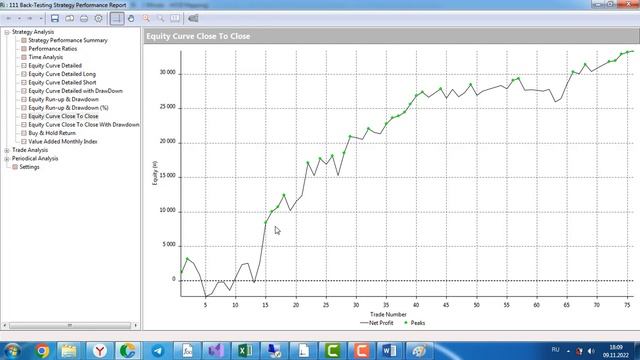Show hidden tray icons arrow
640x360 pixels.
click(x=568, y=351)
